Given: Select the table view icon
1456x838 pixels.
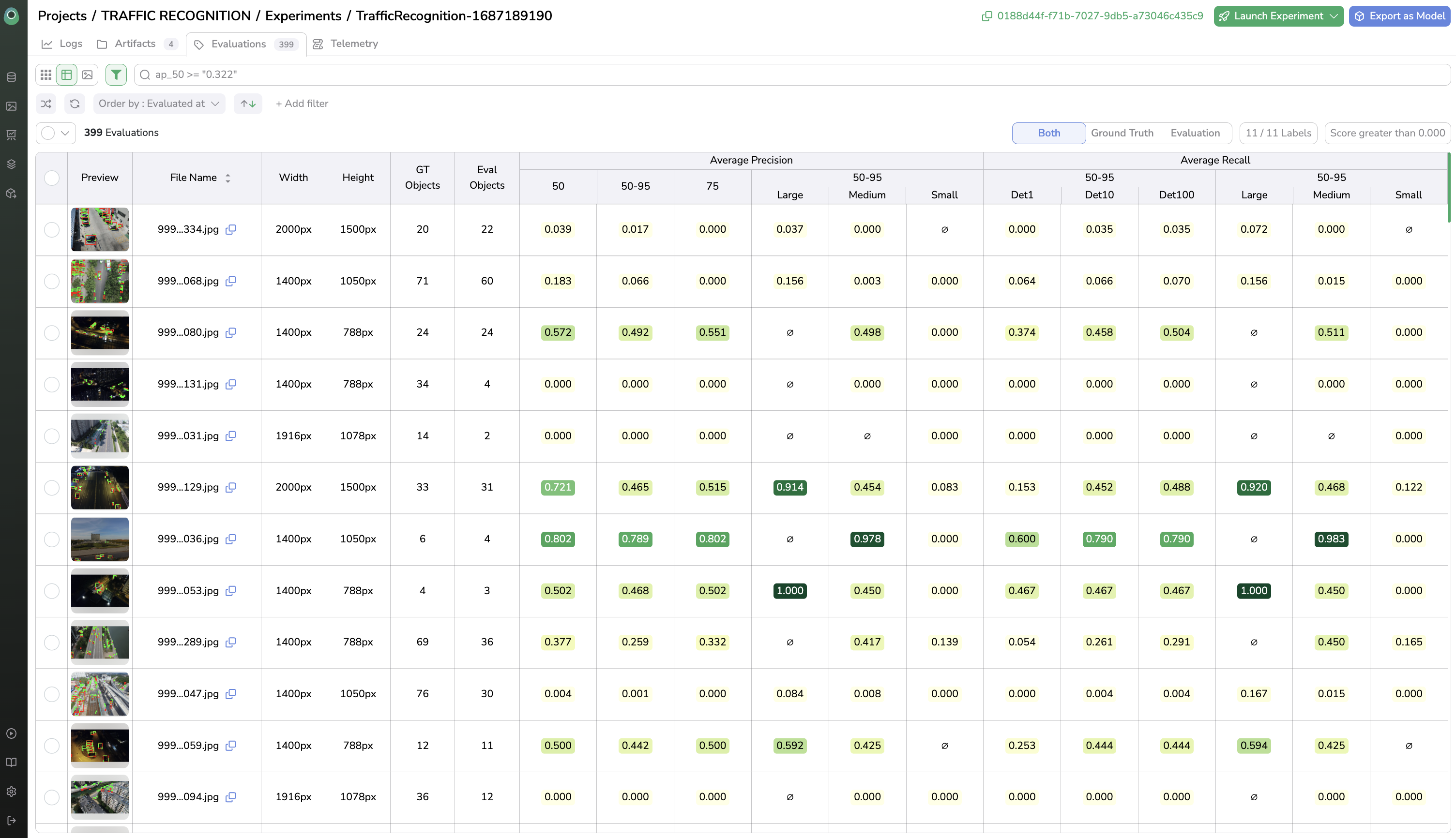Looking at the screenshot, I should pyautogui.click(x=67, y=75).
